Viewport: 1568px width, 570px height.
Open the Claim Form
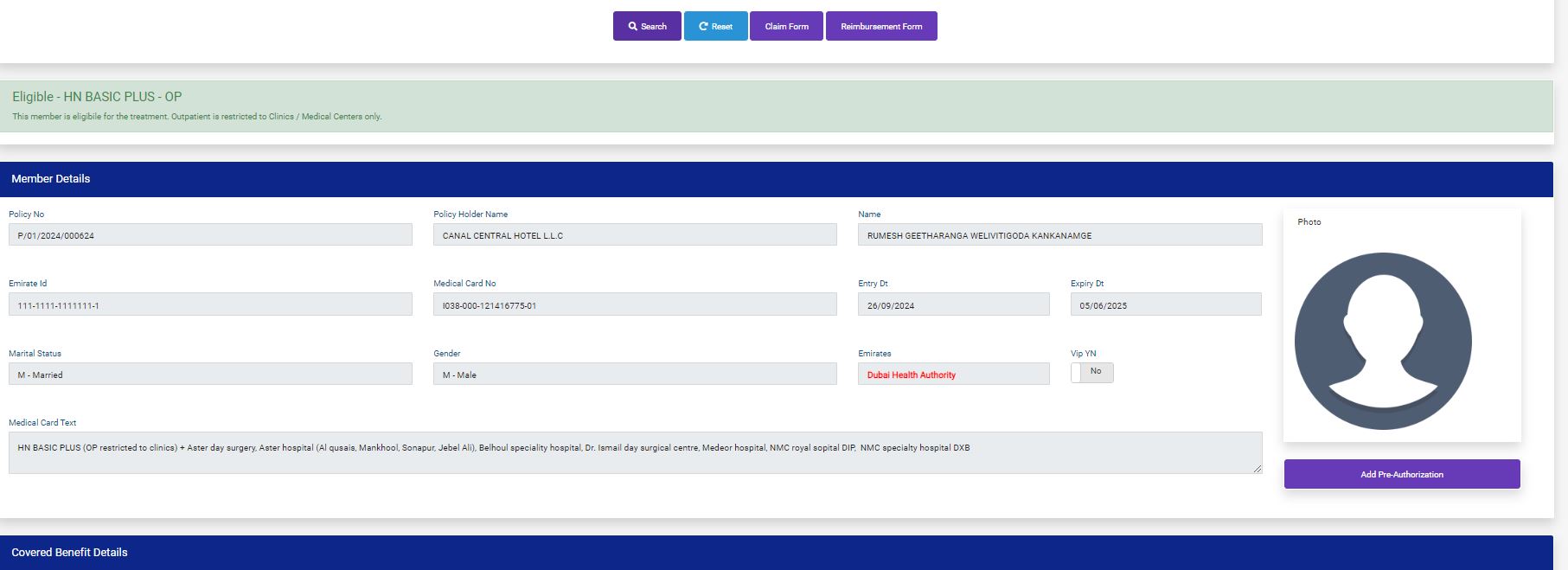pyautogui.click(x=786, y=26)
